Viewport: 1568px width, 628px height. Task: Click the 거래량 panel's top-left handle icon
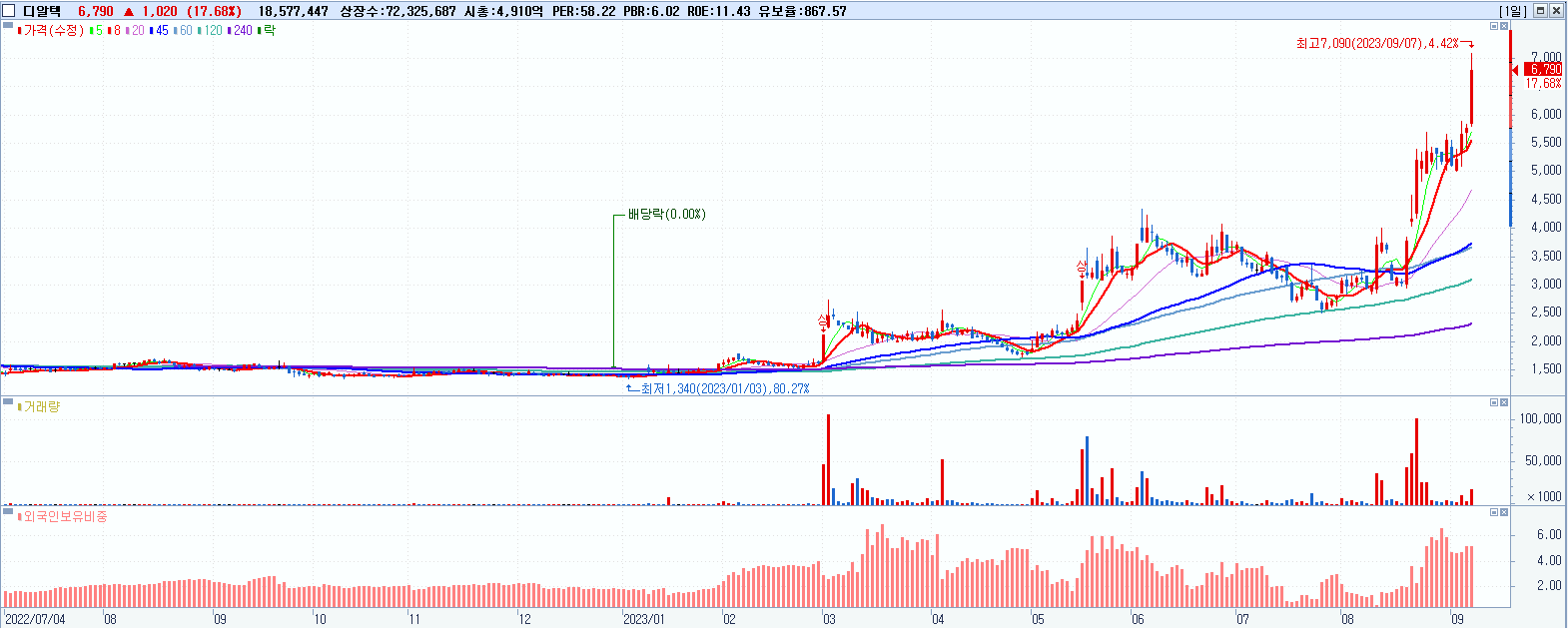click(8, 401)
